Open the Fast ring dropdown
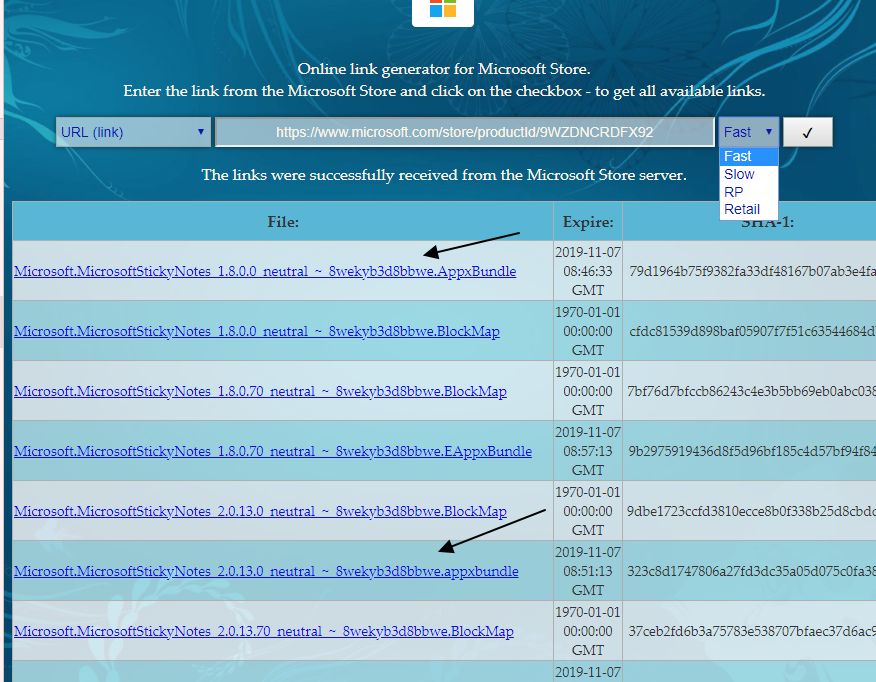 point(748,132)
